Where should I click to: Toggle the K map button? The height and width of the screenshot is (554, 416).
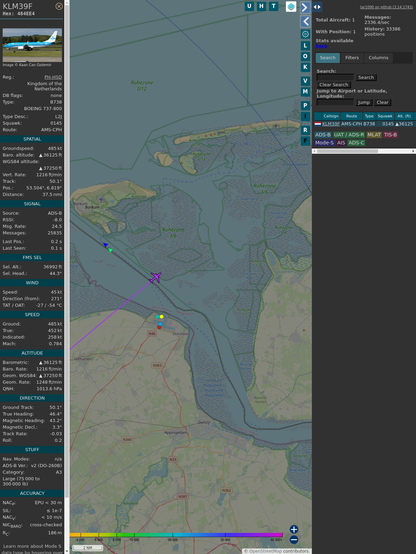pyautogui.click(x=305, y=67)
